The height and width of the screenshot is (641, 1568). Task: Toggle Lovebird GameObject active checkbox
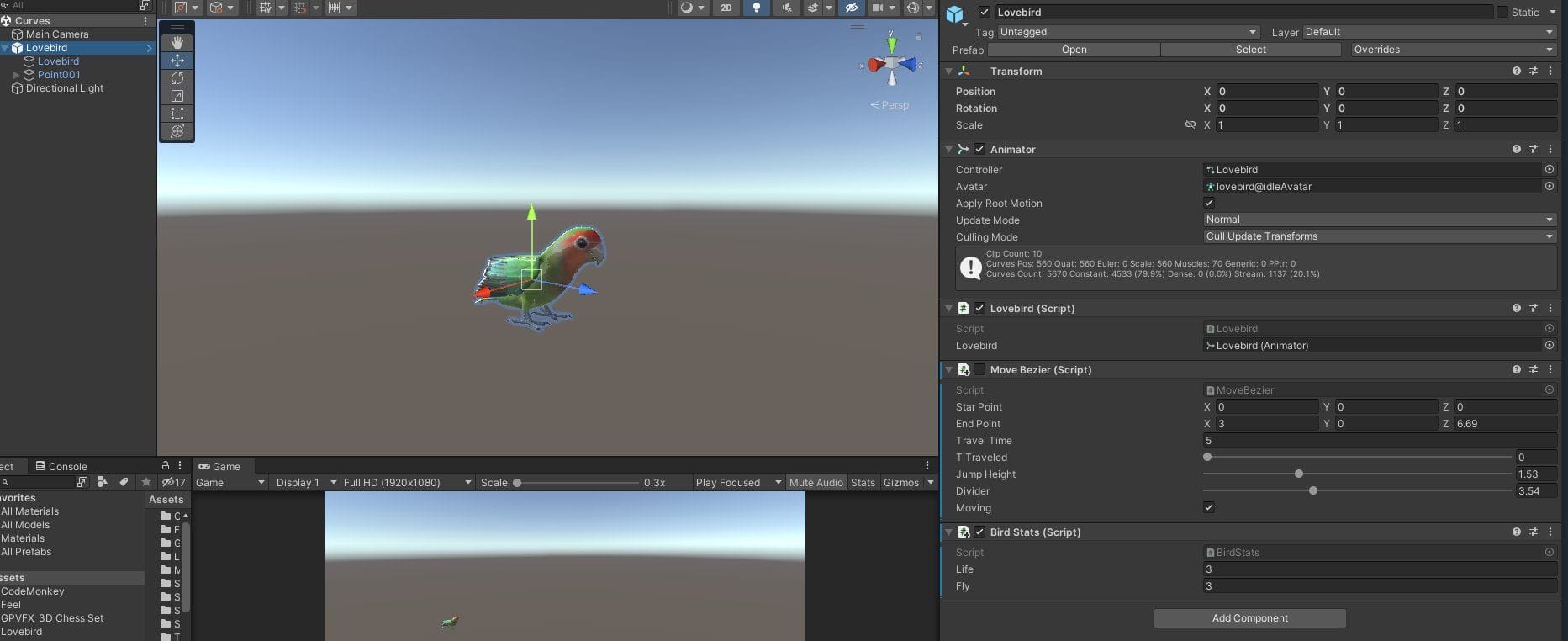tap(985, 12)
